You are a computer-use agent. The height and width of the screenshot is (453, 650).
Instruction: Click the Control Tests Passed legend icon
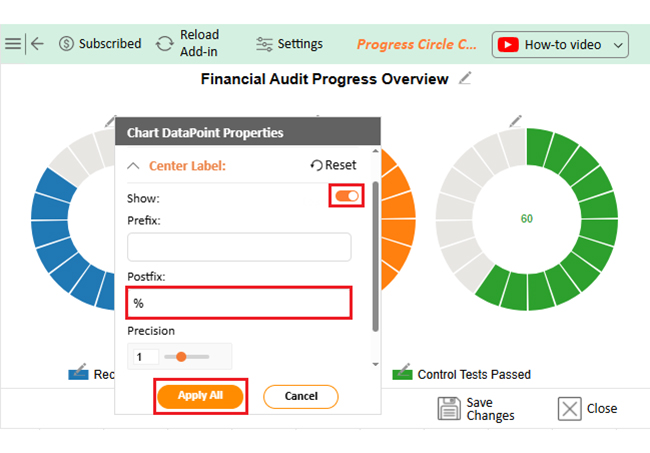[402, 374]
